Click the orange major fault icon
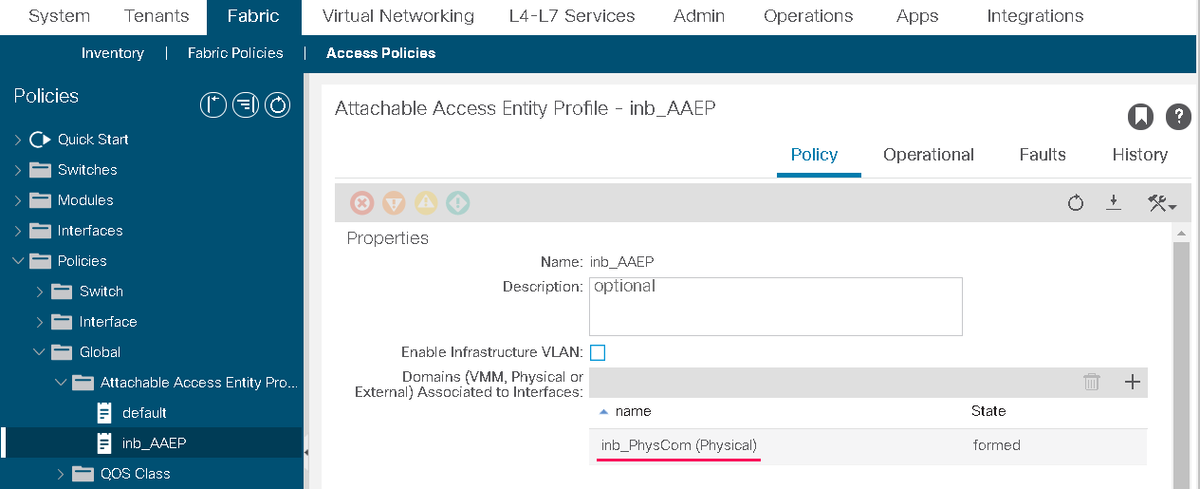The image size is (1200, 489). (x=394, y=203)
